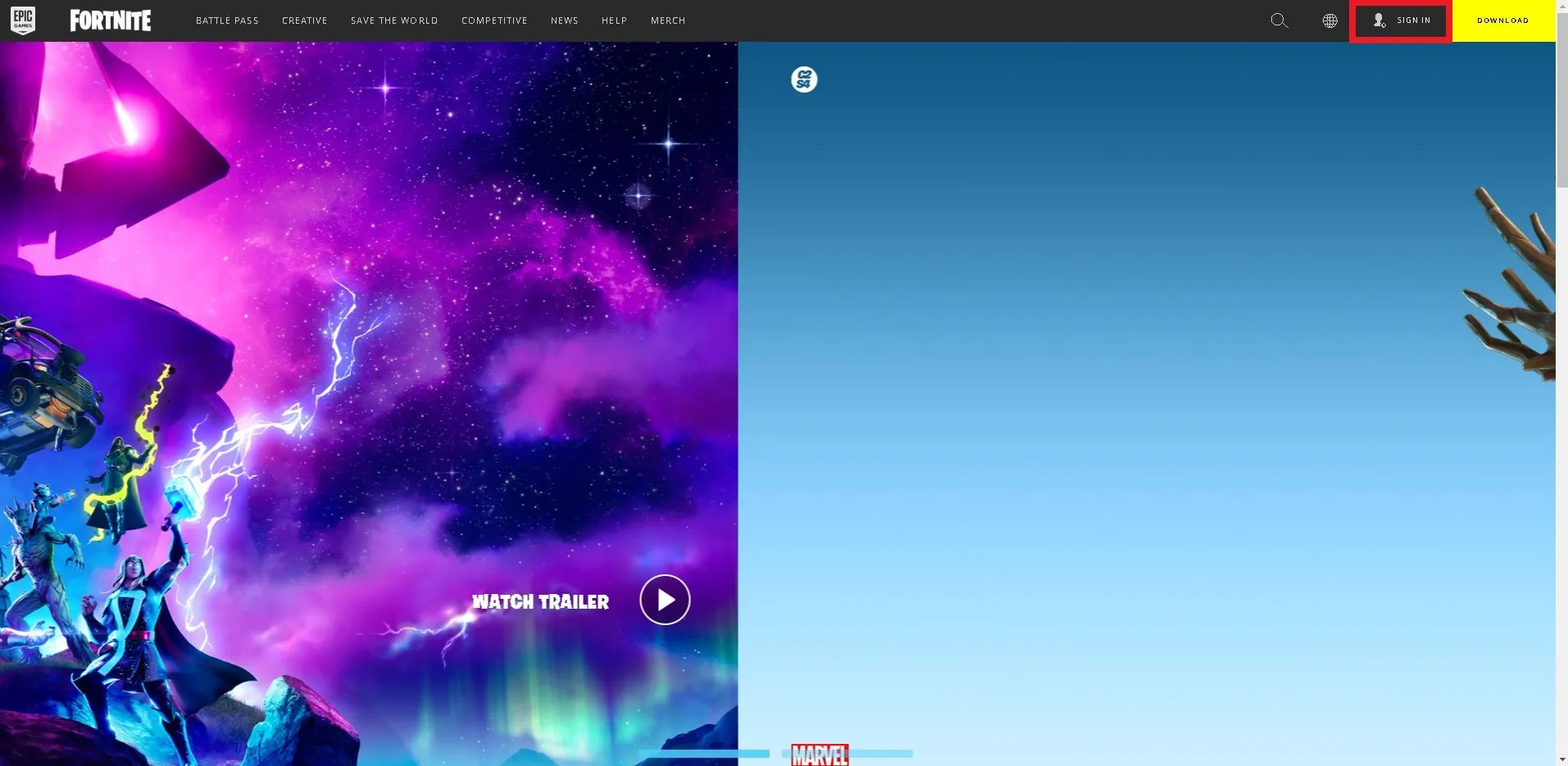
Task: Click the Fortnite logo in header
Action: tap(111, 20)
